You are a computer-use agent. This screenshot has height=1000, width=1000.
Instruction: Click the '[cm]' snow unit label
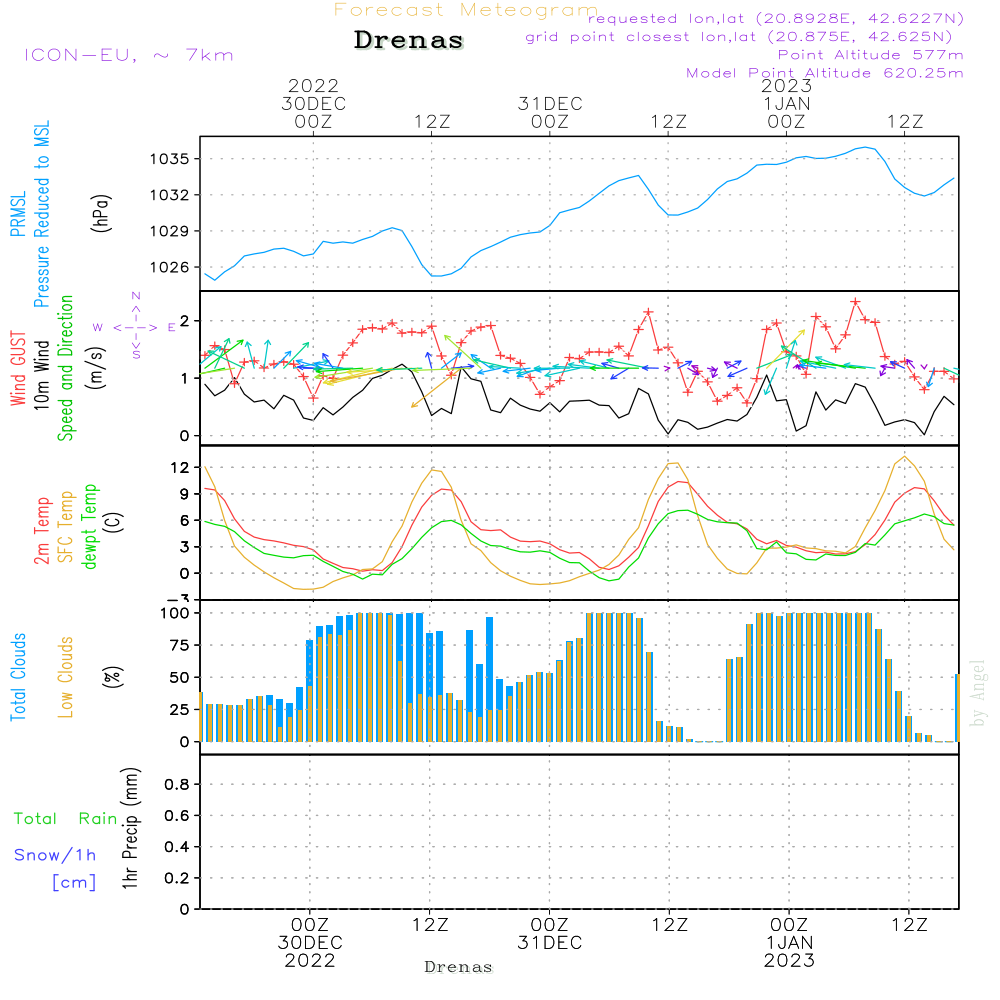74,882
